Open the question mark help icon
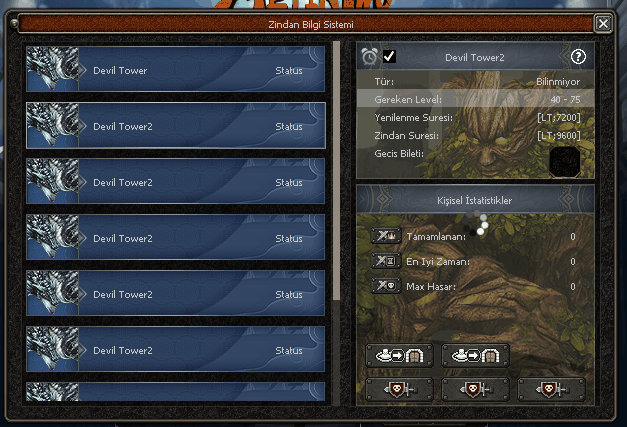 tap(578, 57)
